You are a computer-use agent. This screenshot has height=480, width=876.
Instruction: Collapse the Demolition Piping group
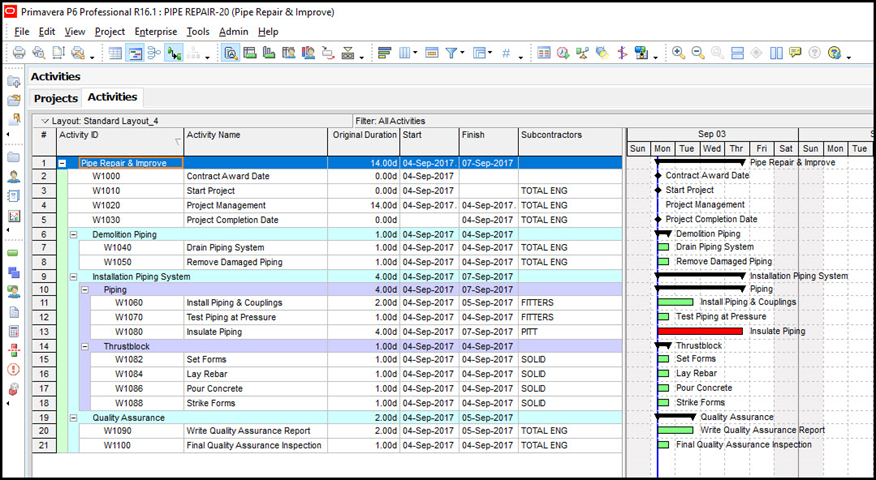pos(74,234)
